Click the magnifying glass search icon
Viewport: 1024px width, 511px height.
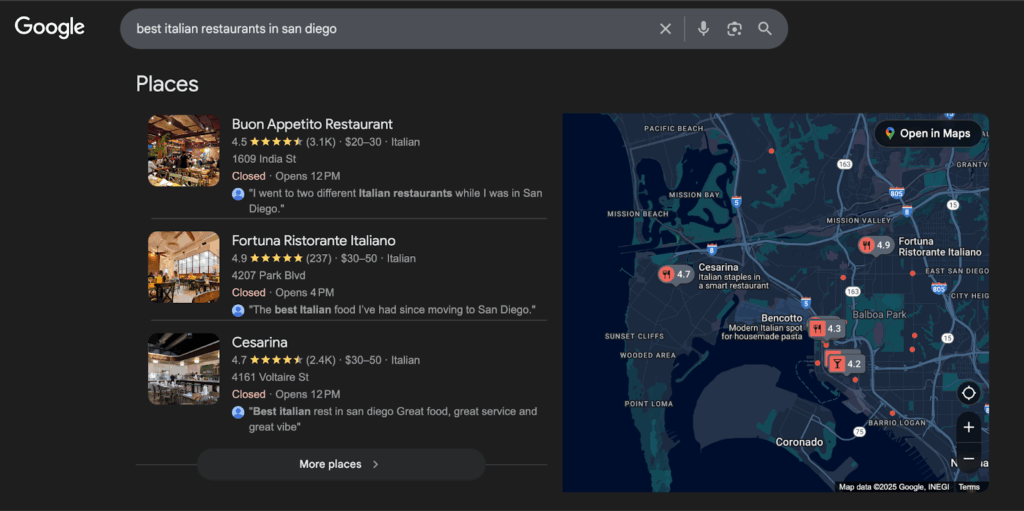[x=765, y=29]
